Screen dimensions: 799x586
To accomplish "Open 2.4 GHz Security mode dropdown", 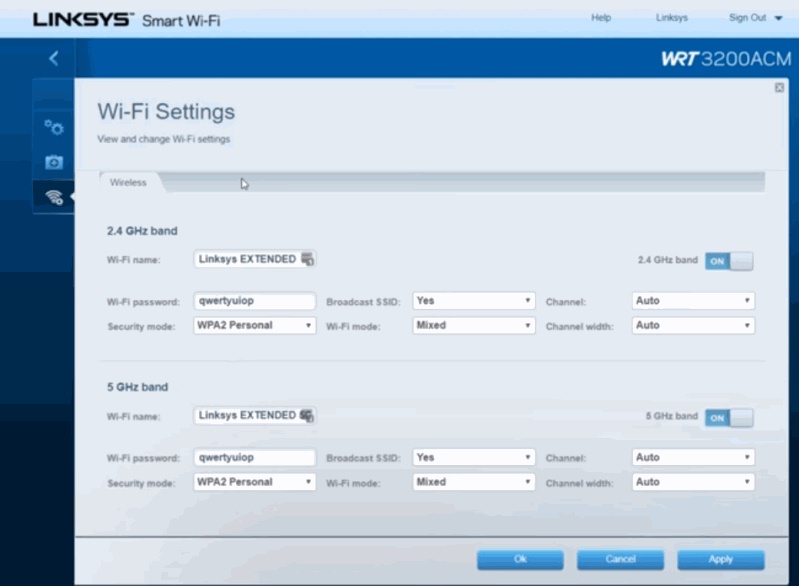I will tap(254, 325).
